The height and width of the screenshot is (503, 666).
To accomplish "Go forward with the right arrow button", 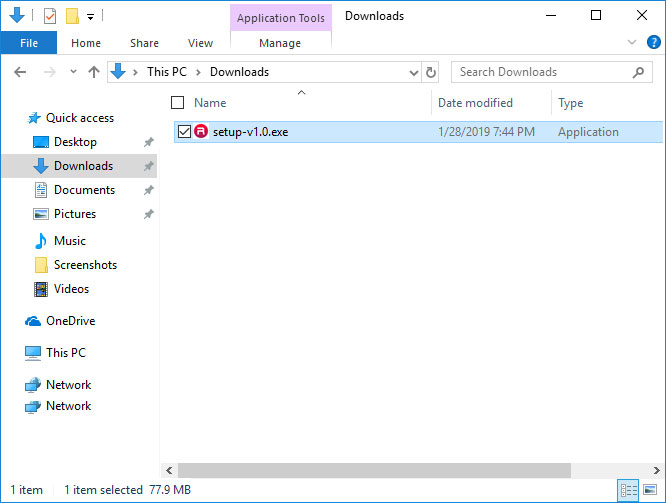I will coord(50,72).
